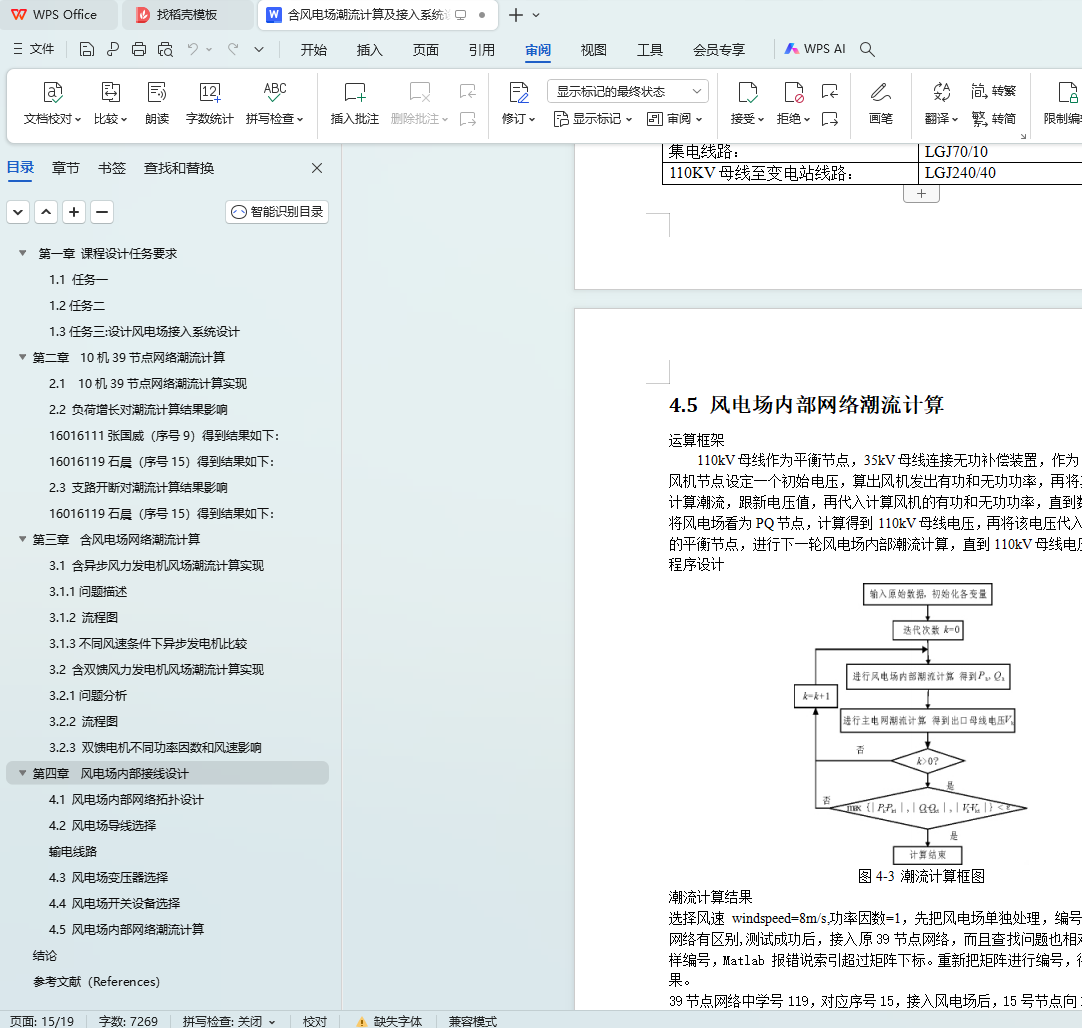Click the 接受 accept change icon
Image resolution: width=1082 pixels, height=1028 pixels.
pyautogui.click(x=747, y=92)
